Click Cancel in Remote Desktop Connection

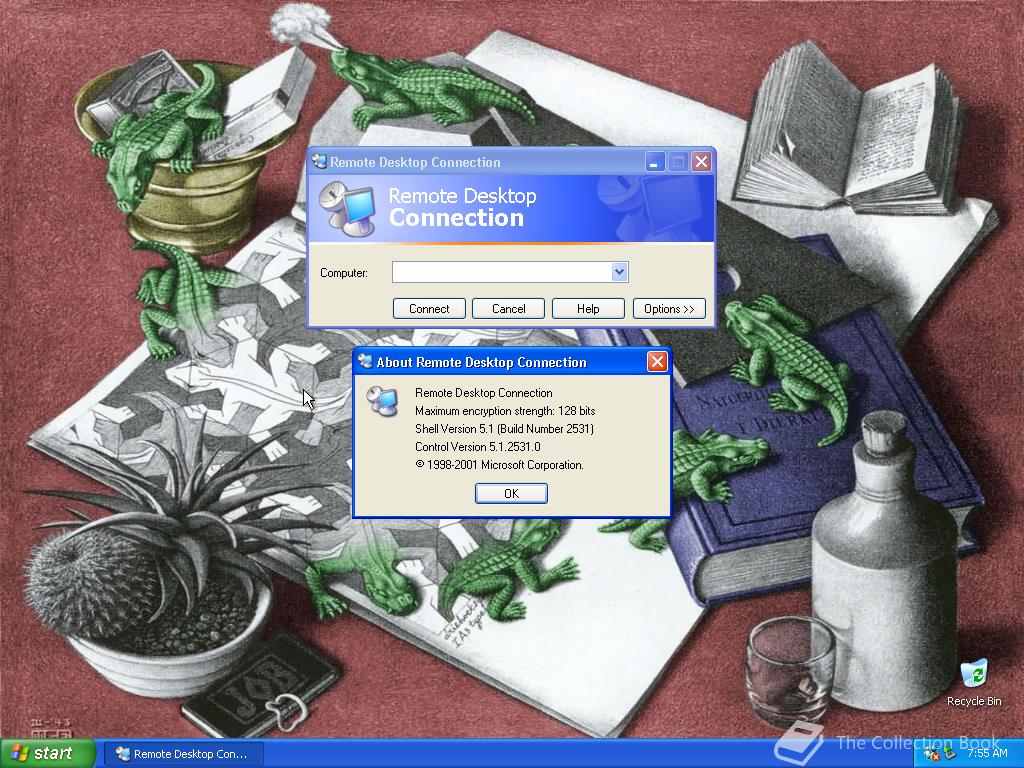tap(508, 309)
